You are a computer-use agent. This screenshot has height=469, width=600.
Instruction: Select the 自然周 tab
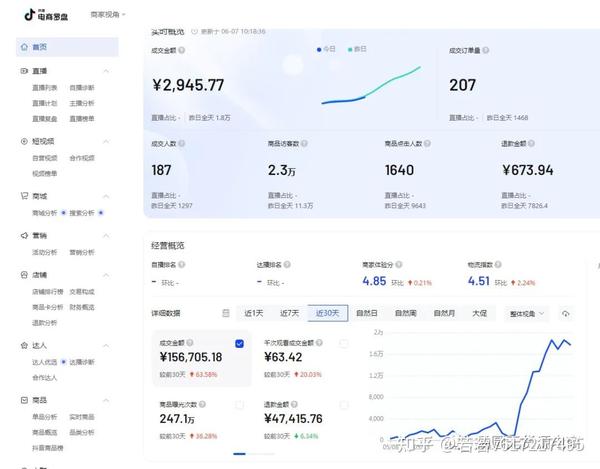point(406,313)
